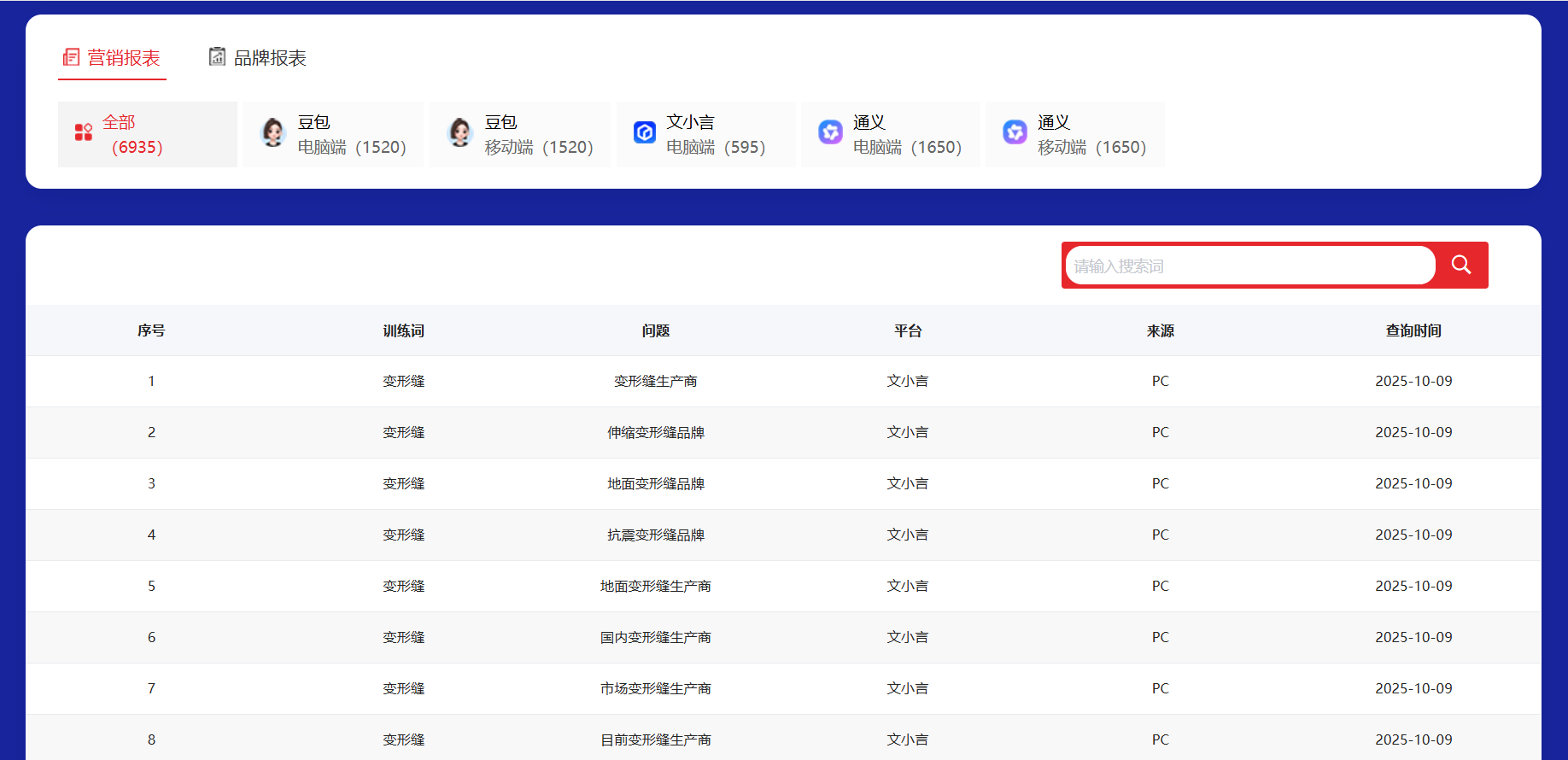Click the 文小言 platform cell in row 5
Screen dimensions: 1568x760
pos(908,586)
